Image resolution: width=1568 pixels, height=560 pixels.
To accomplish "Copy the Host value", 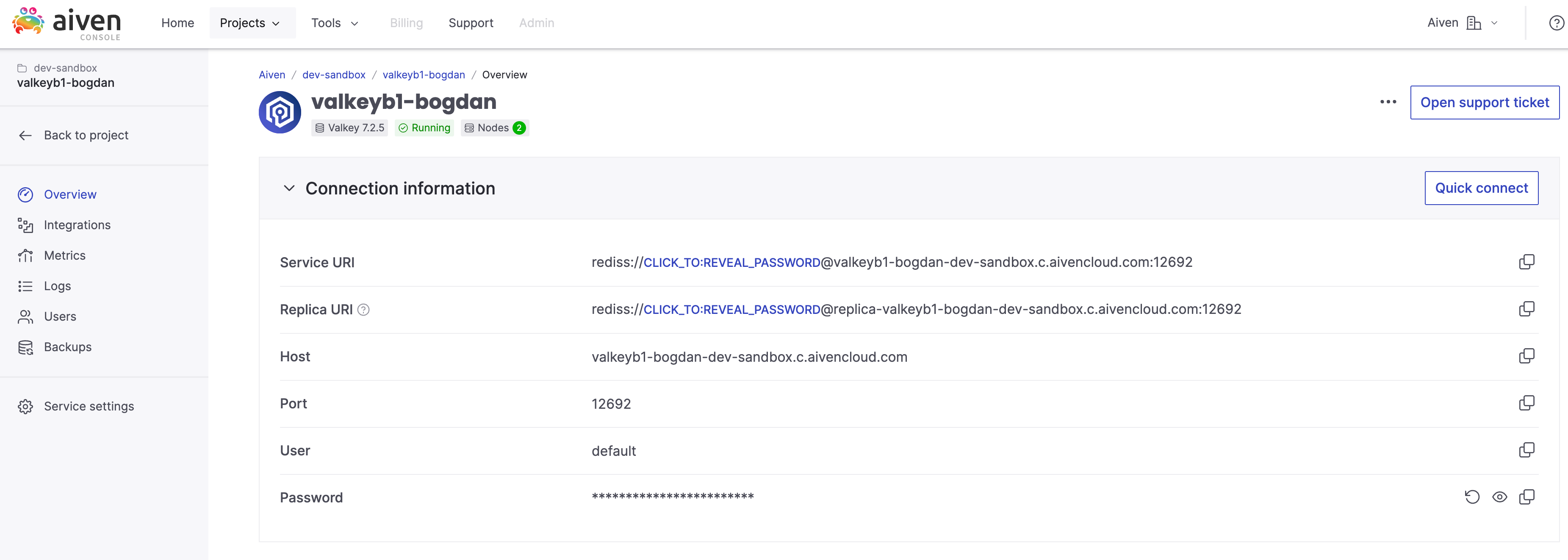I will click(x=1526, y=356).
